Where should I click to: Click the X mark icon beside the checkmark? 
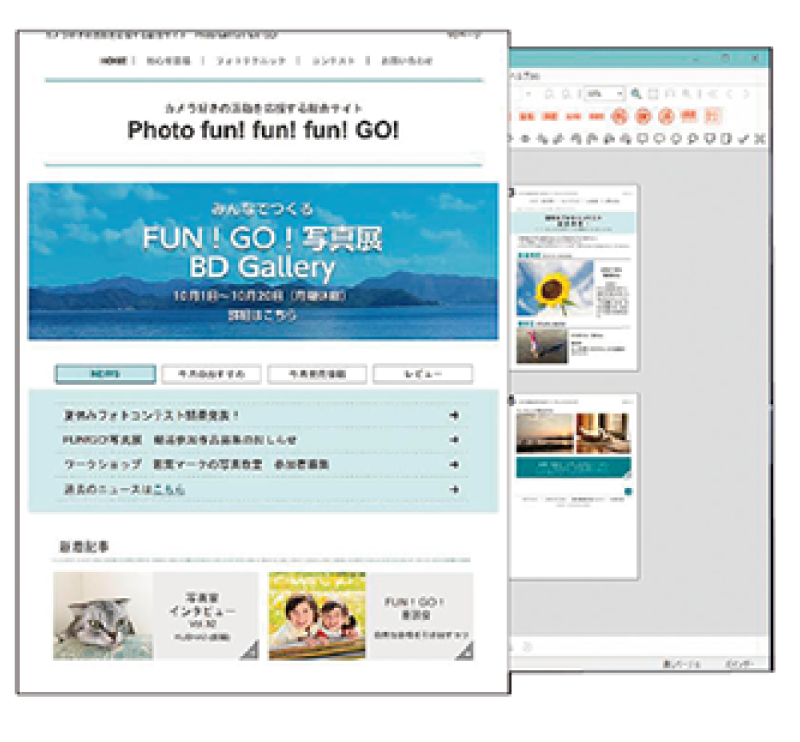click(x=760, y=138)
